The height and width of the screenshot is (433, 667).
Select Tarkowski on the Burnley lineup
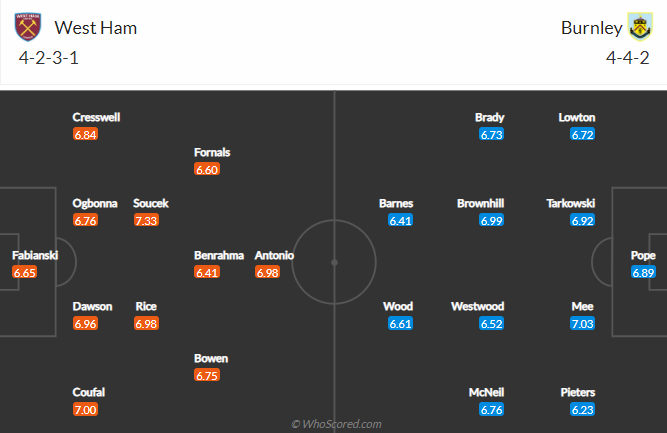click(570, 203)
